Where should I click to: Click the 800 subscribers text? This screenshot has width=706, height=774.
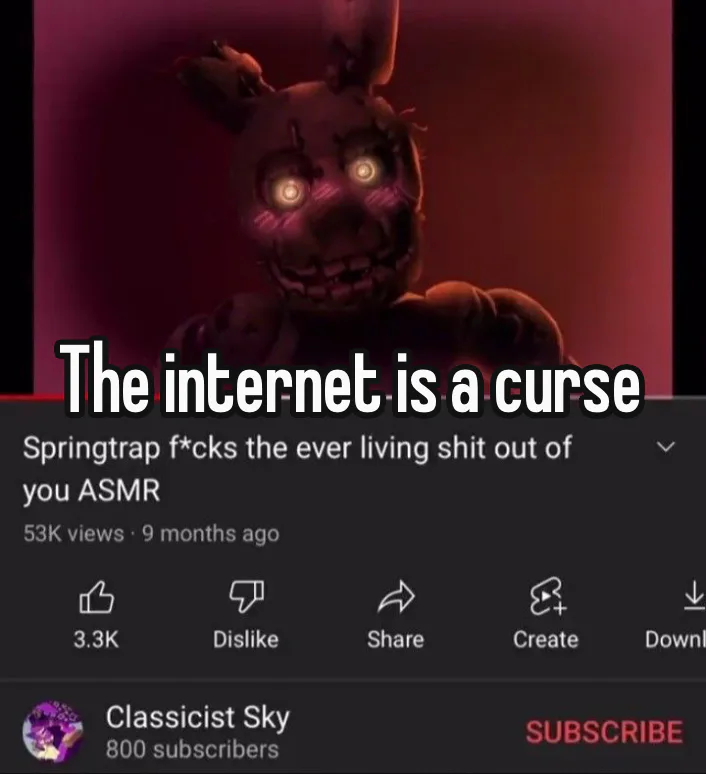point(192,749)
